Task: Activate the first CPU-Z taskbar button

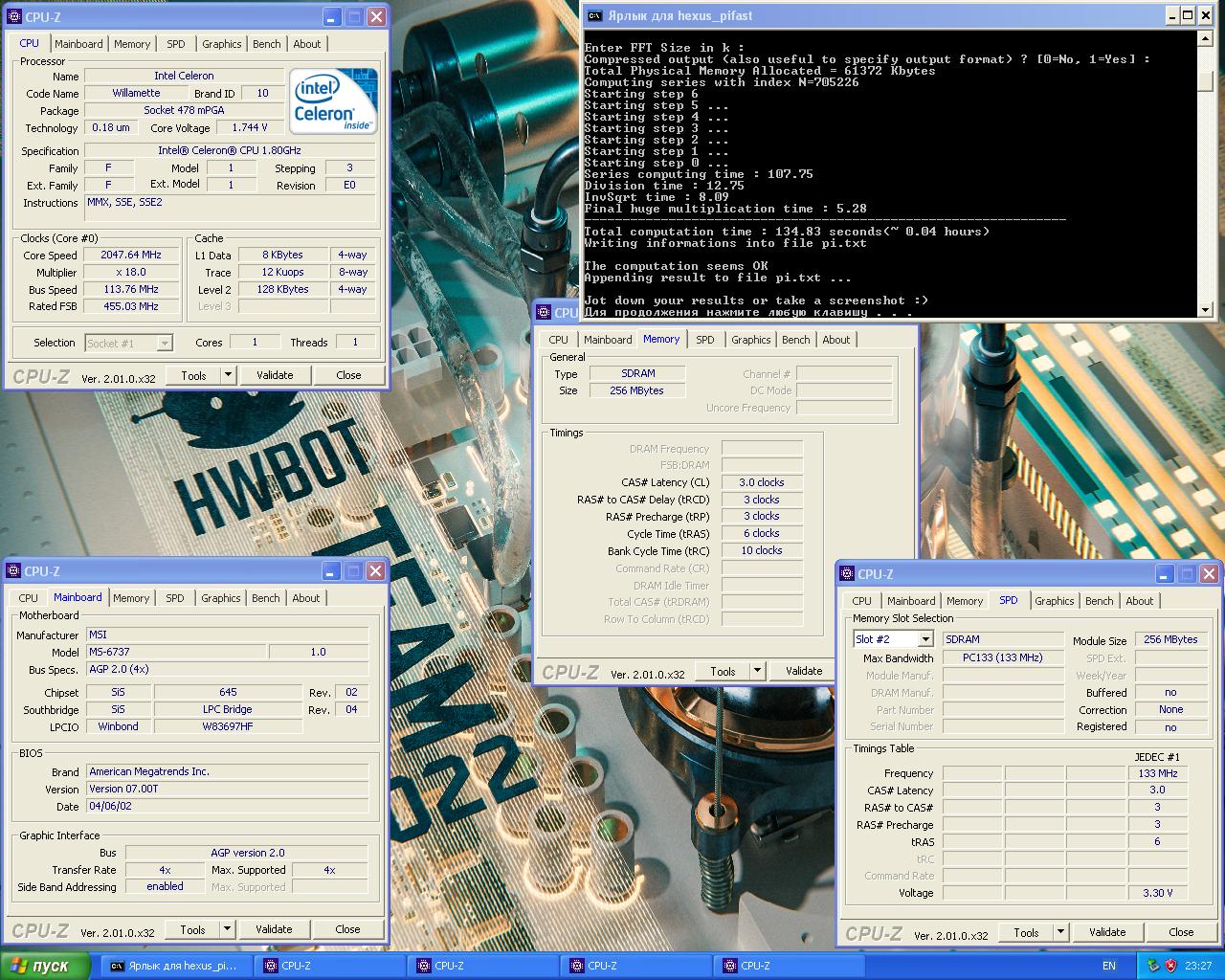Action: (x=330, y=966)
